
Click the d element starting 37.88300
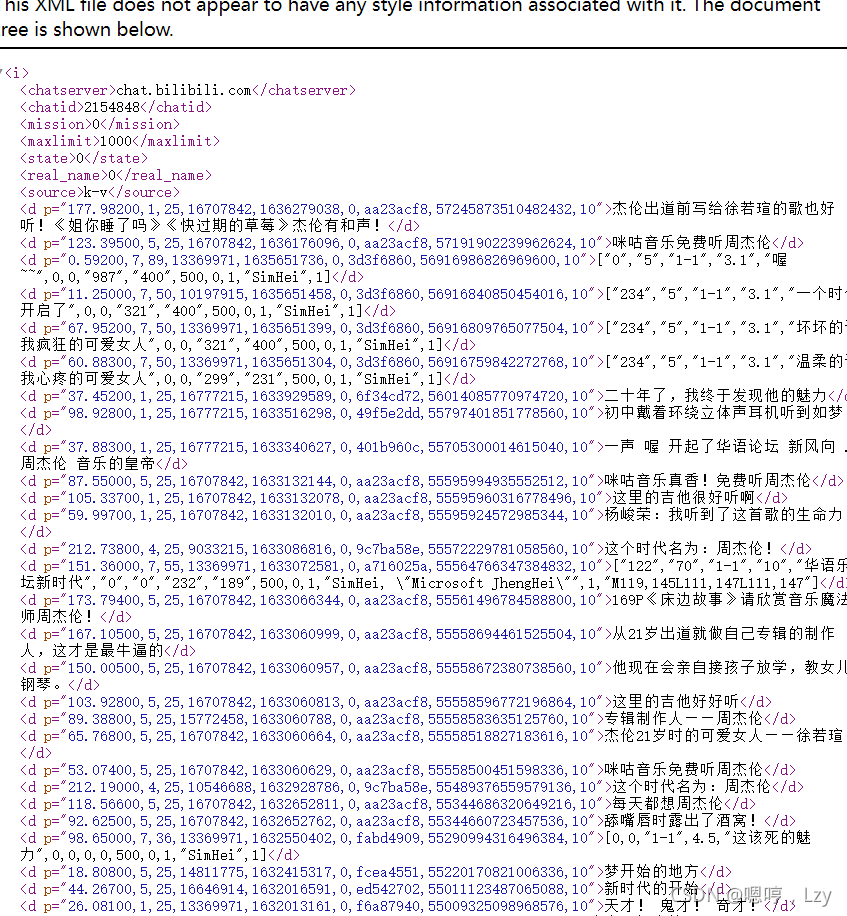pos(432,455)
